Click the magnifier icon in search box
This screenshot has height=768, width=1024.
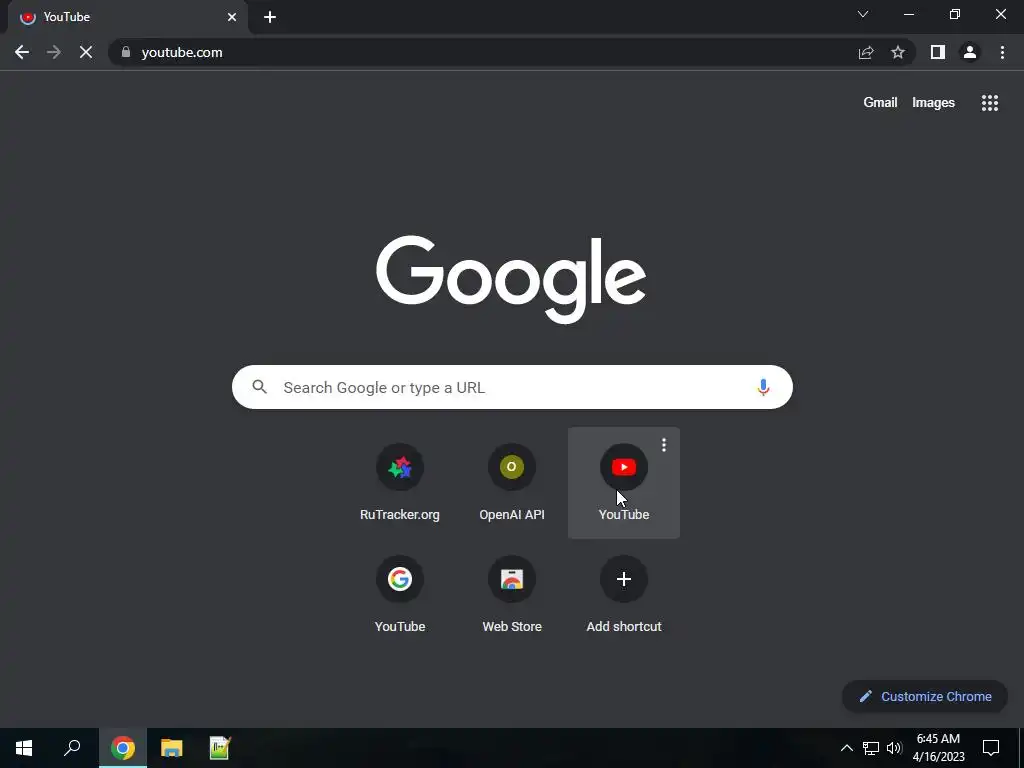coord(260,387)
